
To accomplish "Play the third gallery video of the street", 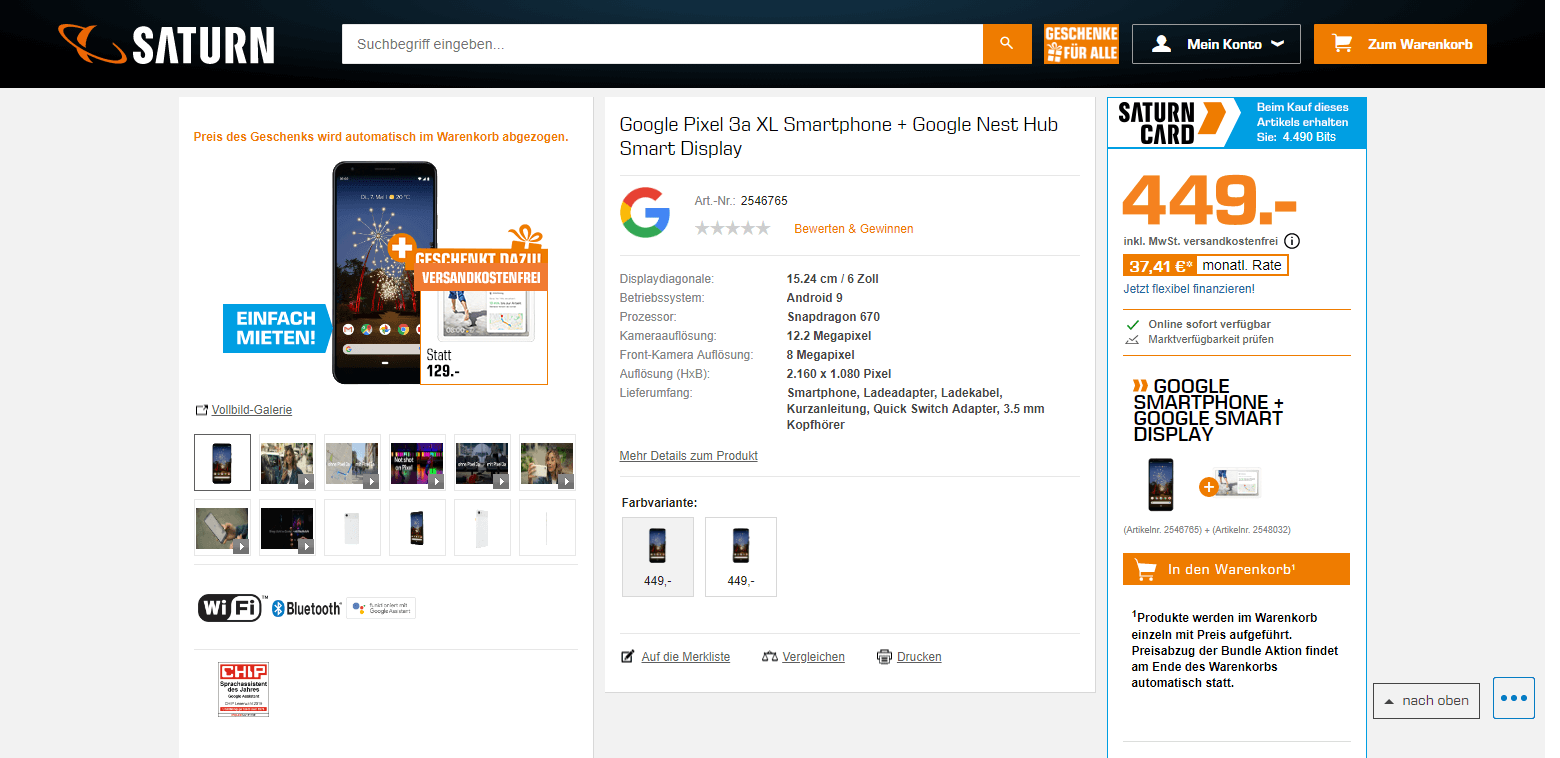I will (x=352, y=462).
